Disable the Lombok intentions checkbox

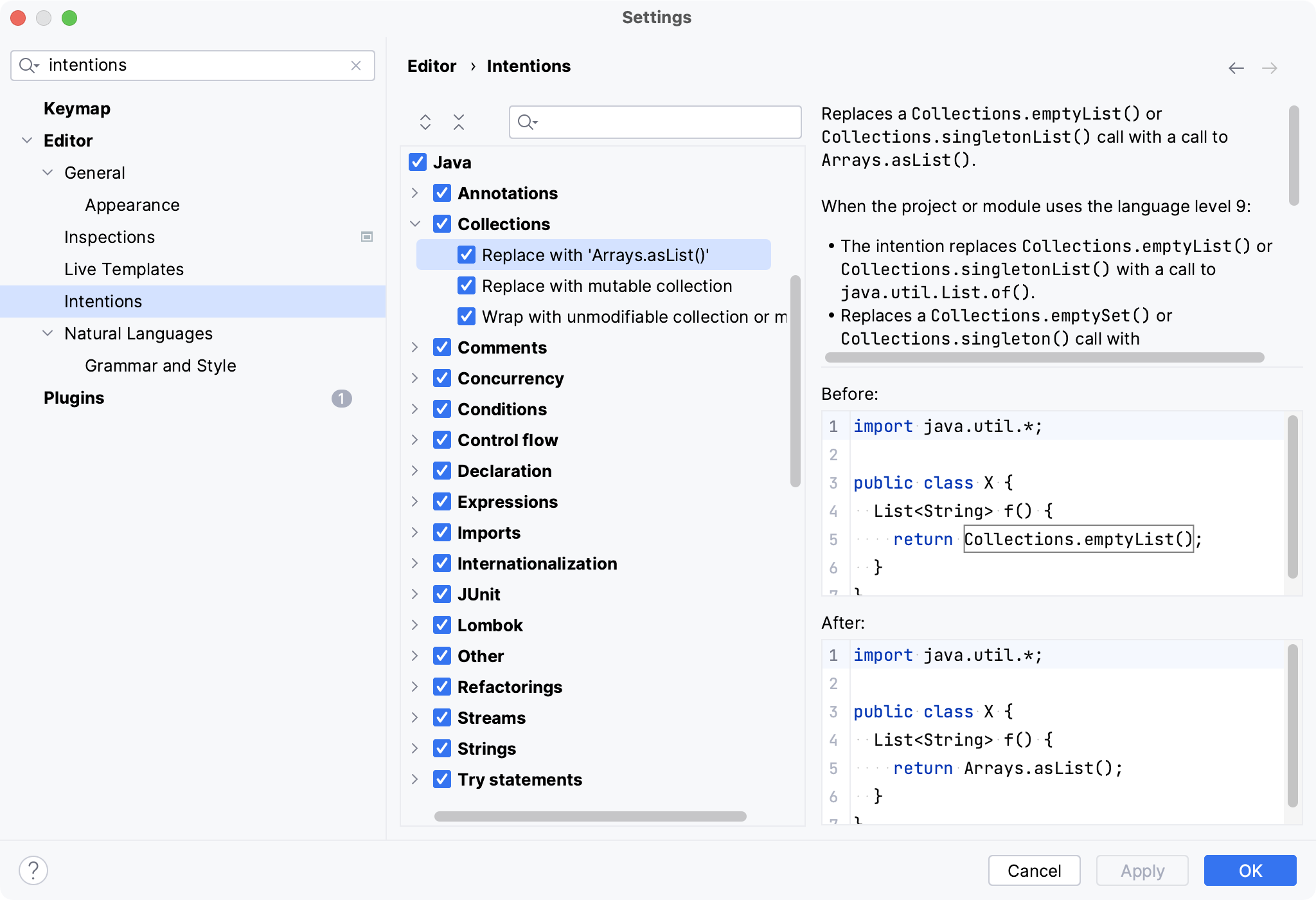click(x=442, y=625)
